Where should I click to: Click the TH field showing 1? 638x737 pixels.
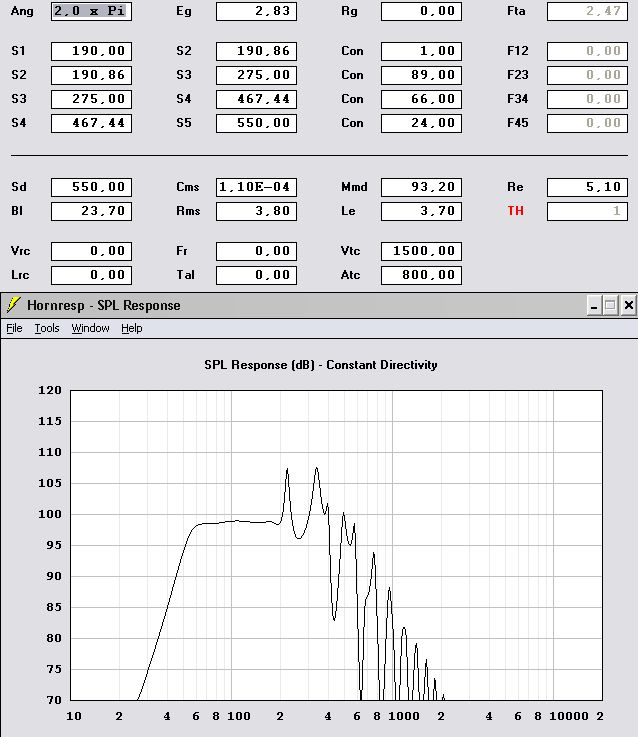[x=587, y=211]
